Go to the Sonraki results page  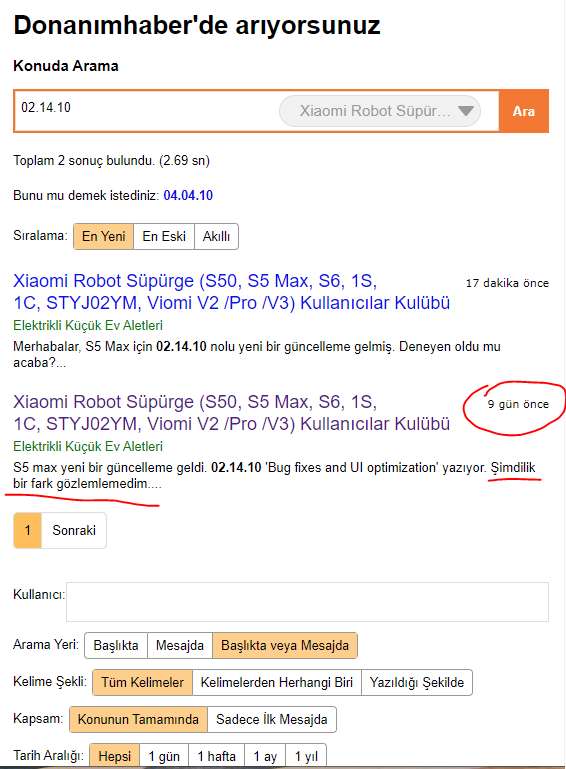tap(74, 531)
